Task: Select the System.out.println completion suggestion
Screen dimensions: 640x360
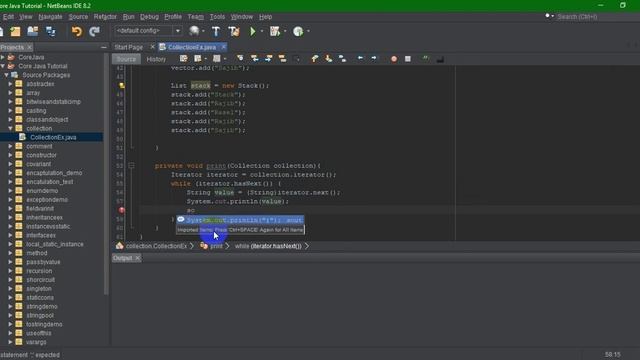Action: 240,220
